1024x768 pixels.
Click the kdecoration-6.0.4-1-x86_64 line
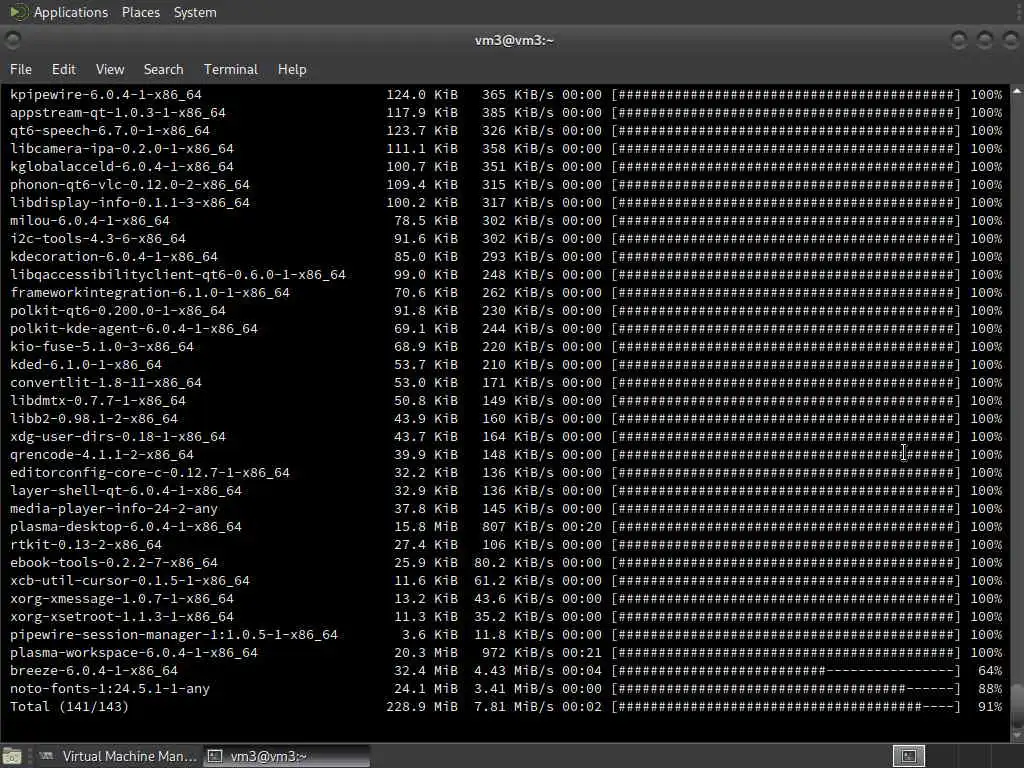[506, 257]
